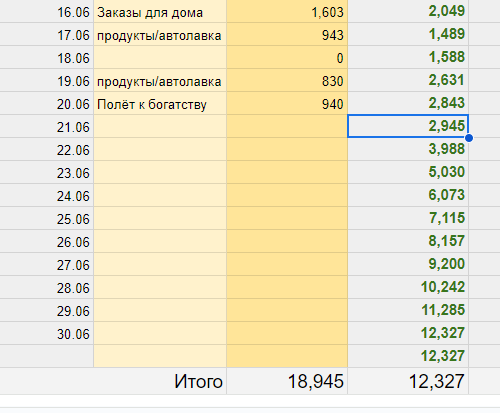Click the green value 8,157
Screen dimensions: 500x413
(408, 241)
